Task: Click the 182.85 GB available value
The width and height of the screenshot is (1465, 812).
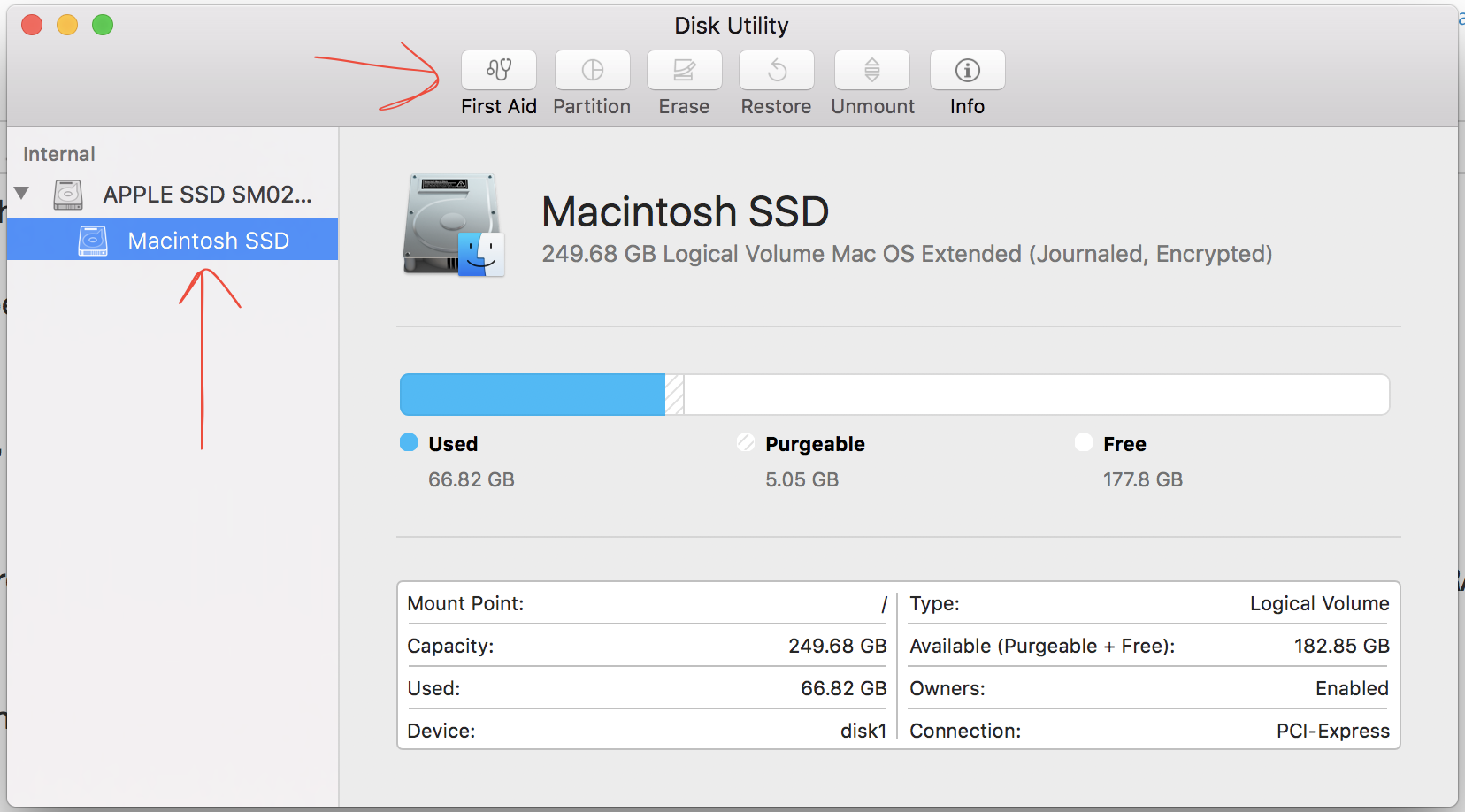Action: 1341,646
